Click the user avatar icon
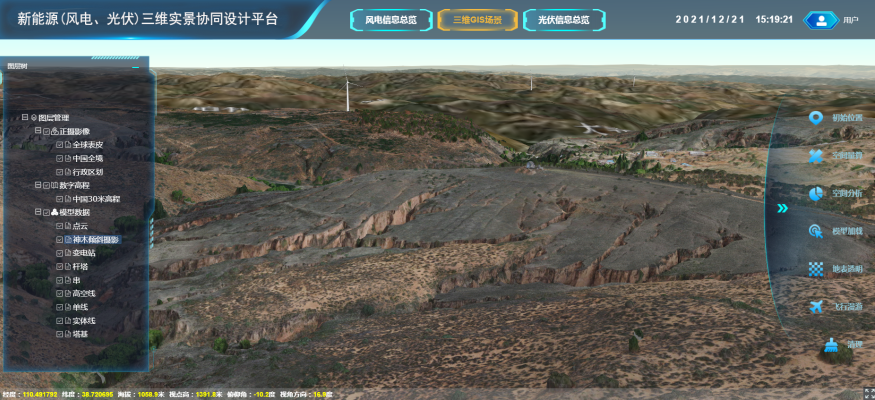The image size is (875, 400). click(x=822, y=19)
